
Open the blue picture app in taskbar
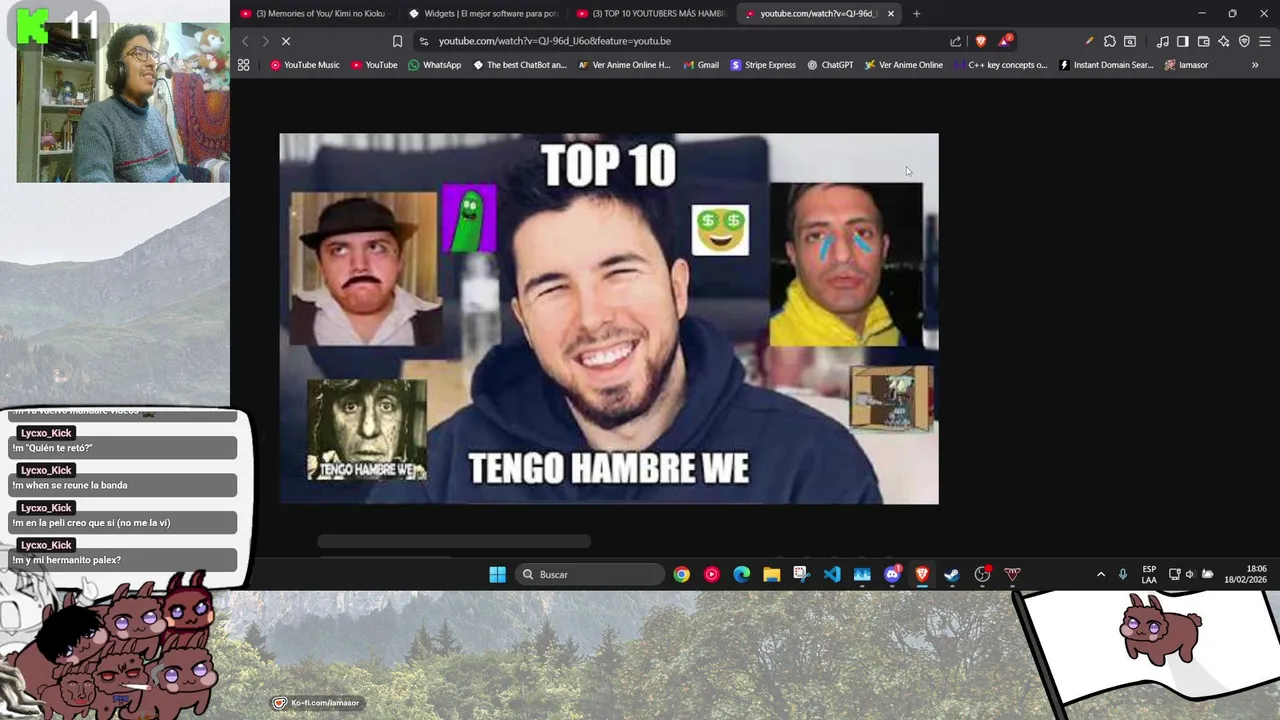coord(862,574)
